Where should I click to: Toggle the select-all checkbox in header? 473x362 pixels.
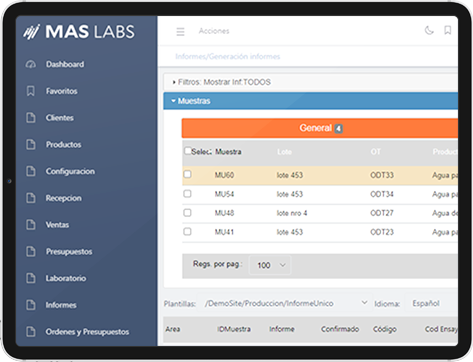pyautogui.click(x=188, y=151)
